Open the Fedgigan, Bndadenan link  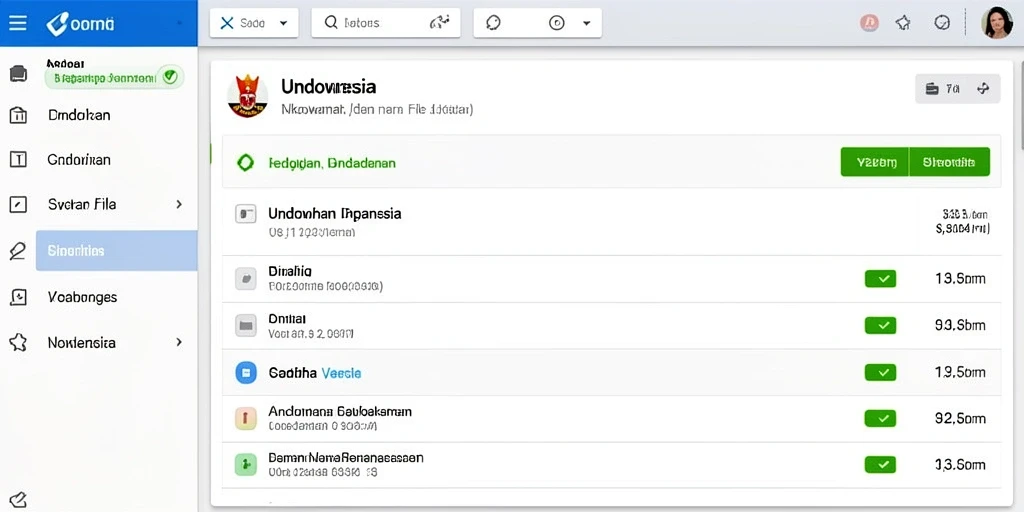tap(332, 163)
